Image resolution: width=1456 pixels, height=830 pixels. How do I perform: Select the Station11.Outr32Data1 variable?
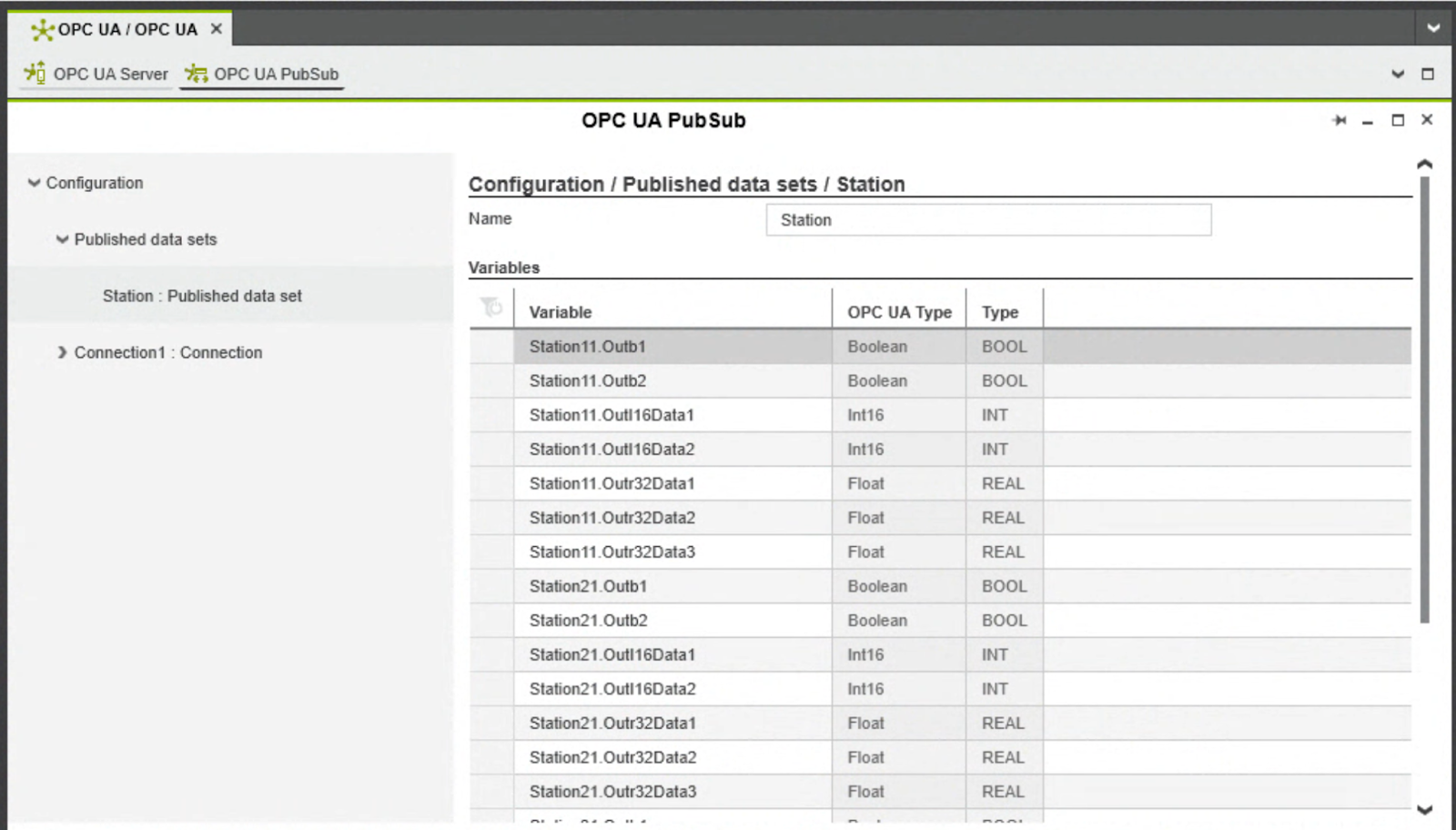click(x=612, y=483)
